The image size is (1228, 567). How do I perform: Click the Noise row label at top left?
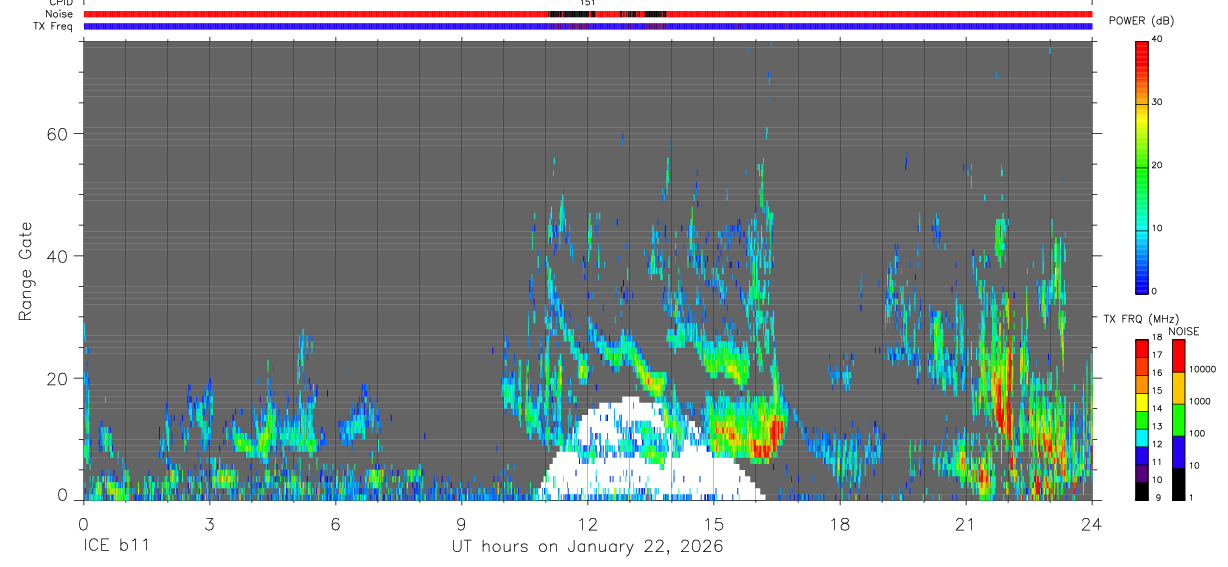pos(59,14)
